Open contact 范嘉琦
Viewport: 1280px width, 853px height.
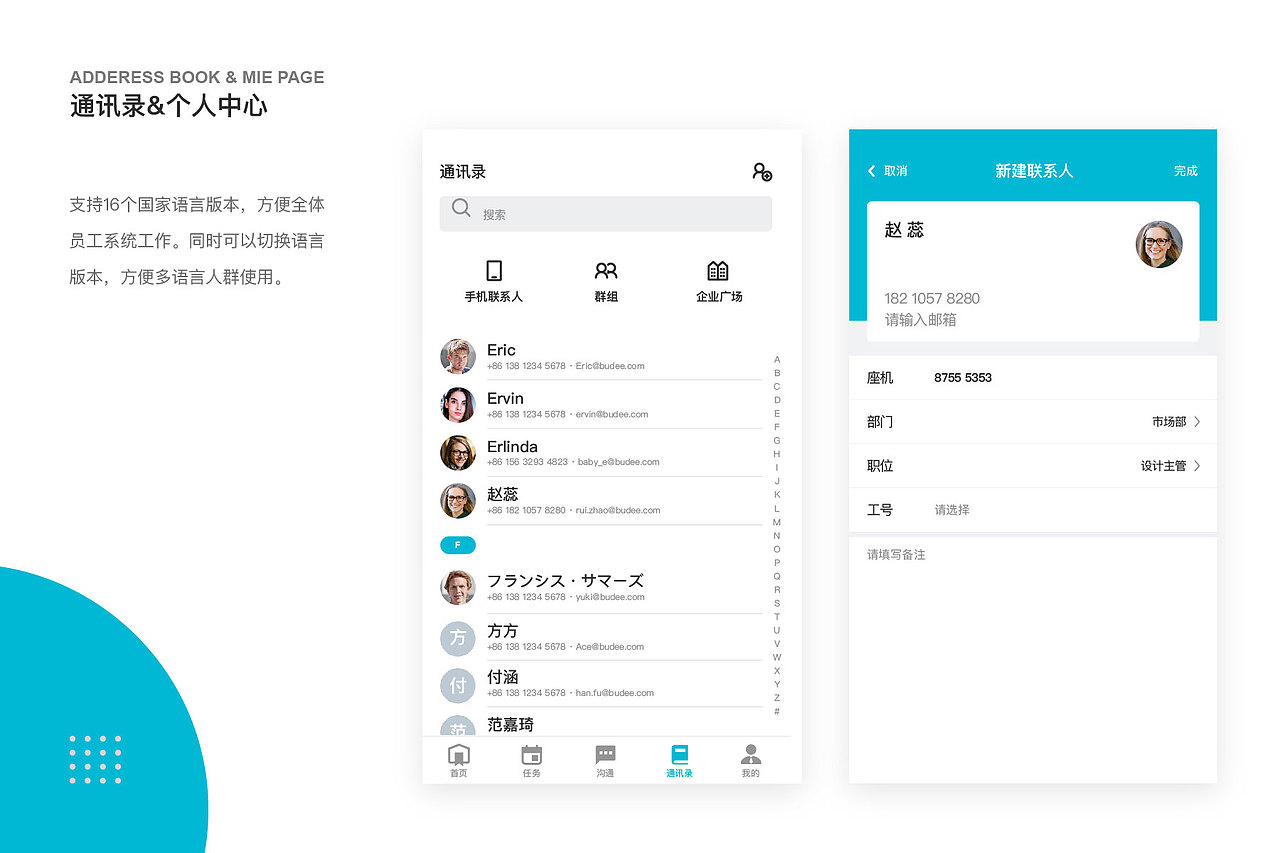[x=601, y=725]
